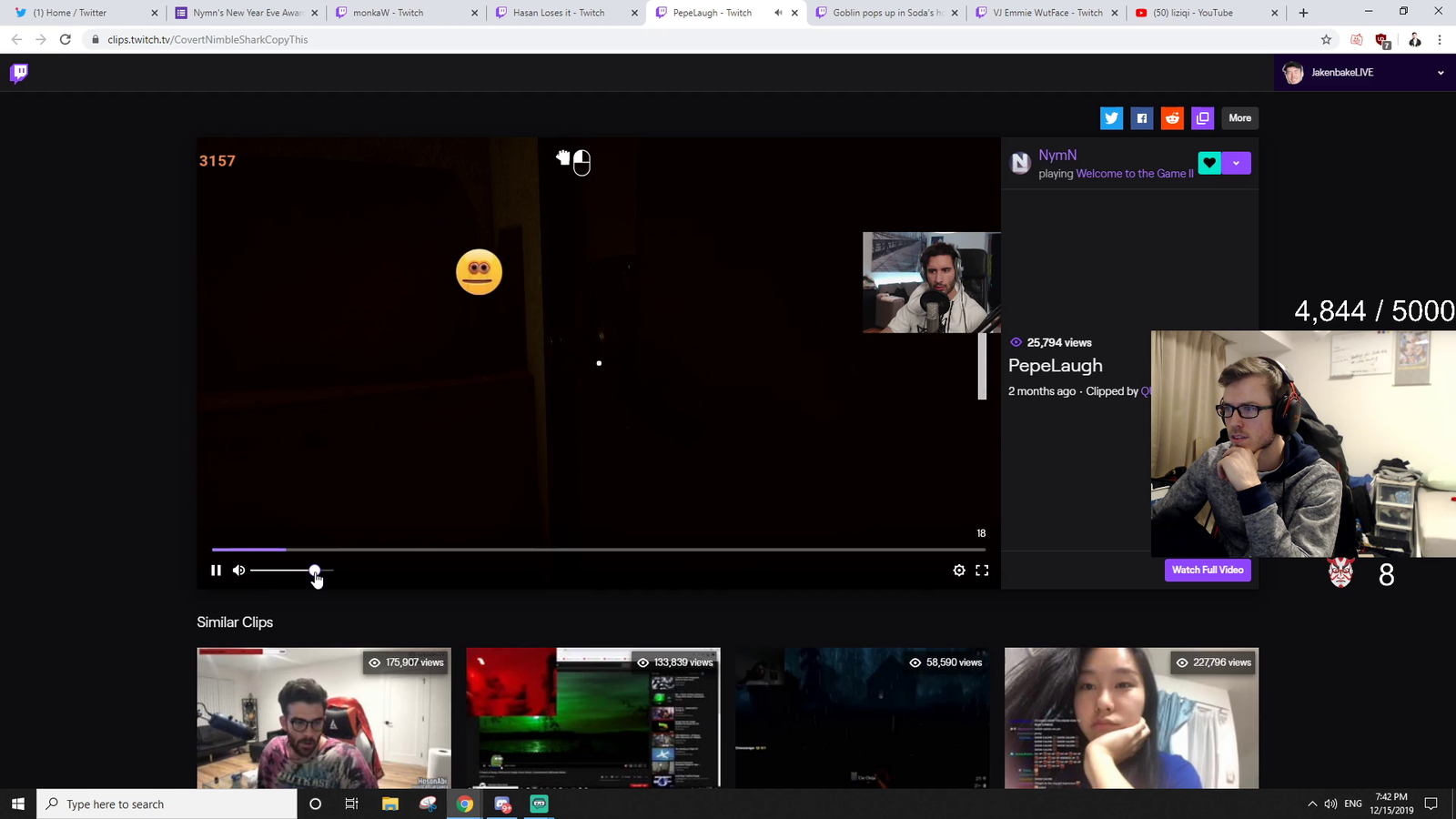
Task: Mute the PepeLaugh tab audio
Action: pos(778,13)
